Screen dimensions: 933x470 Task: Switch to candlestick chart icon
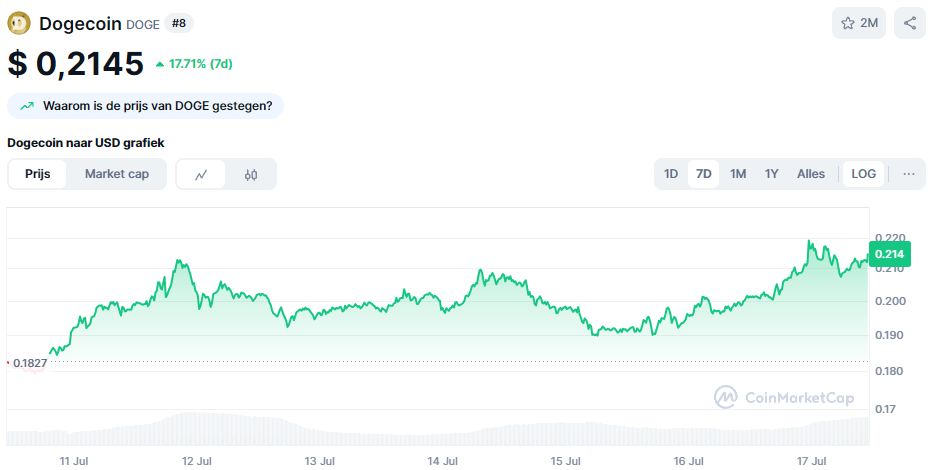(x=251, y=174)
